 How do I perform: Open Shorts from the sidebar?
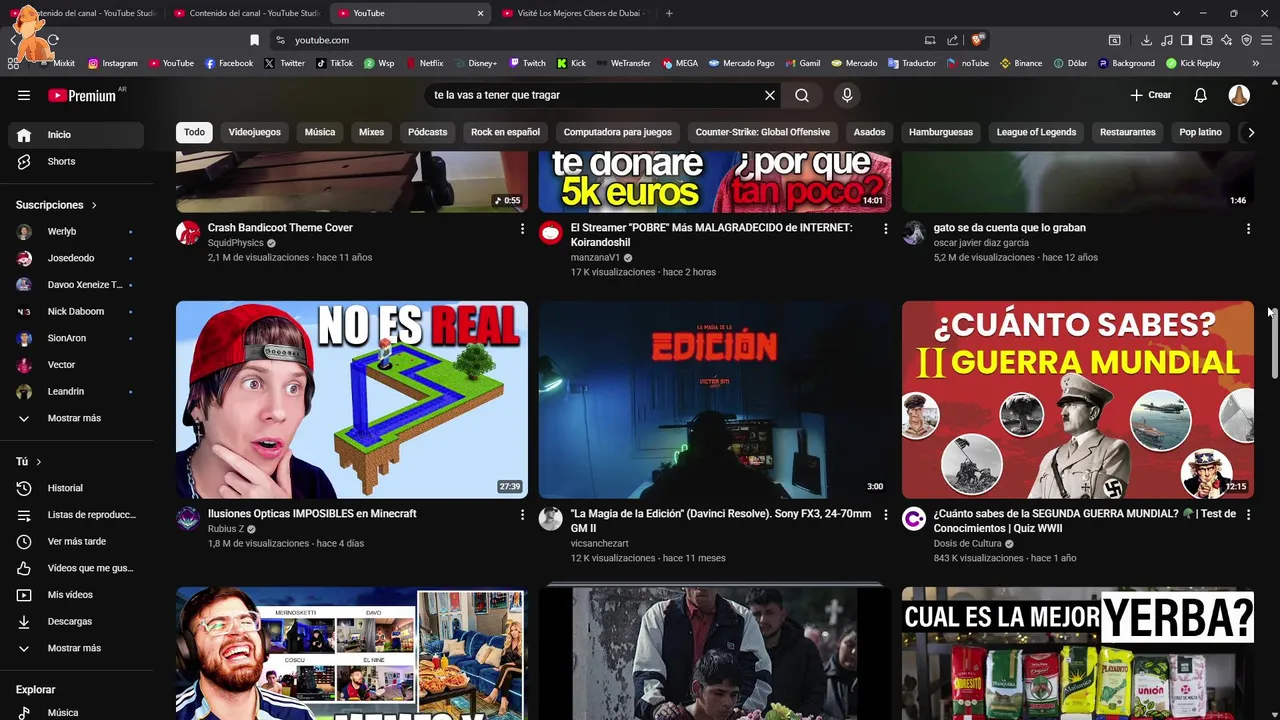click(76, 161)
